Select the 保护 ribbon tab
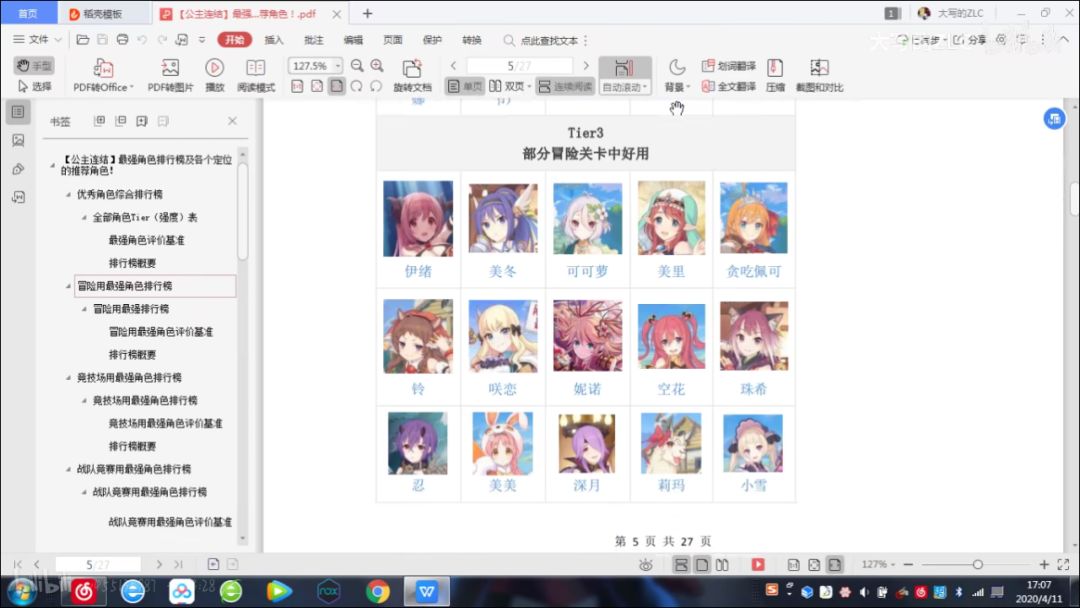 [432, 40]
